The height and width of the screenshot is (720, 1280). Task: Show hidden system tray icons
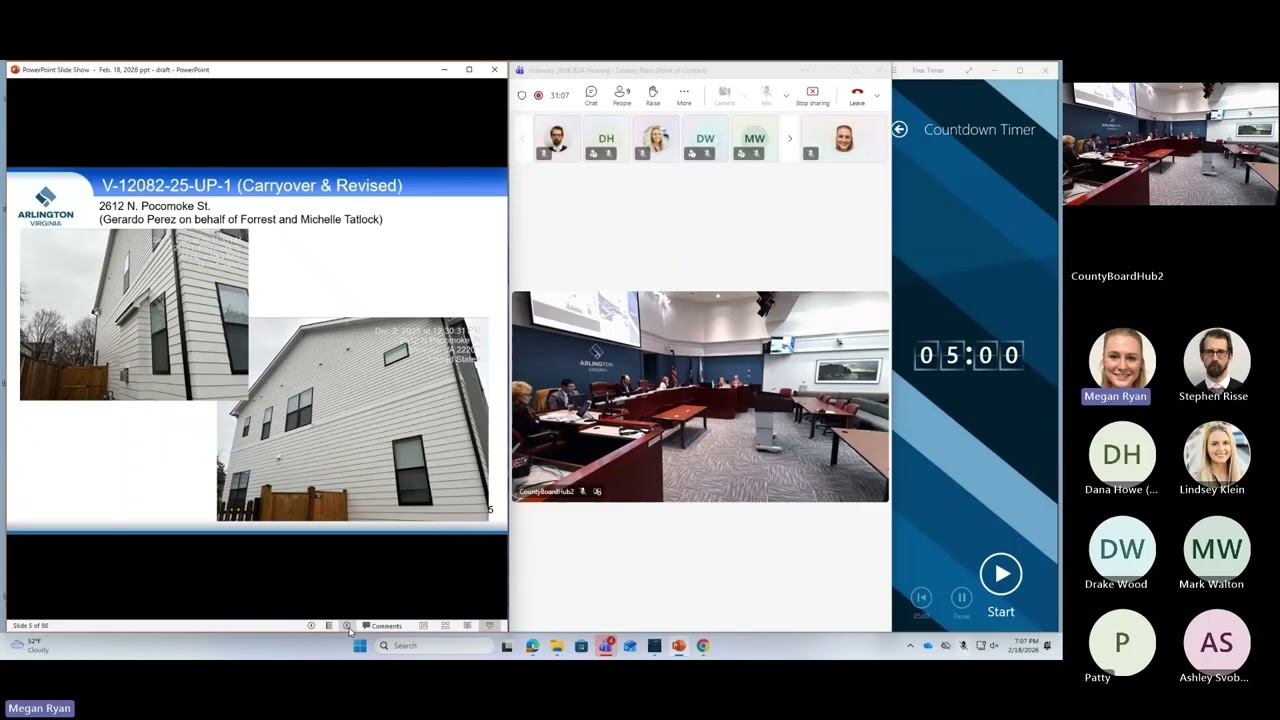(x=910, y=646)
